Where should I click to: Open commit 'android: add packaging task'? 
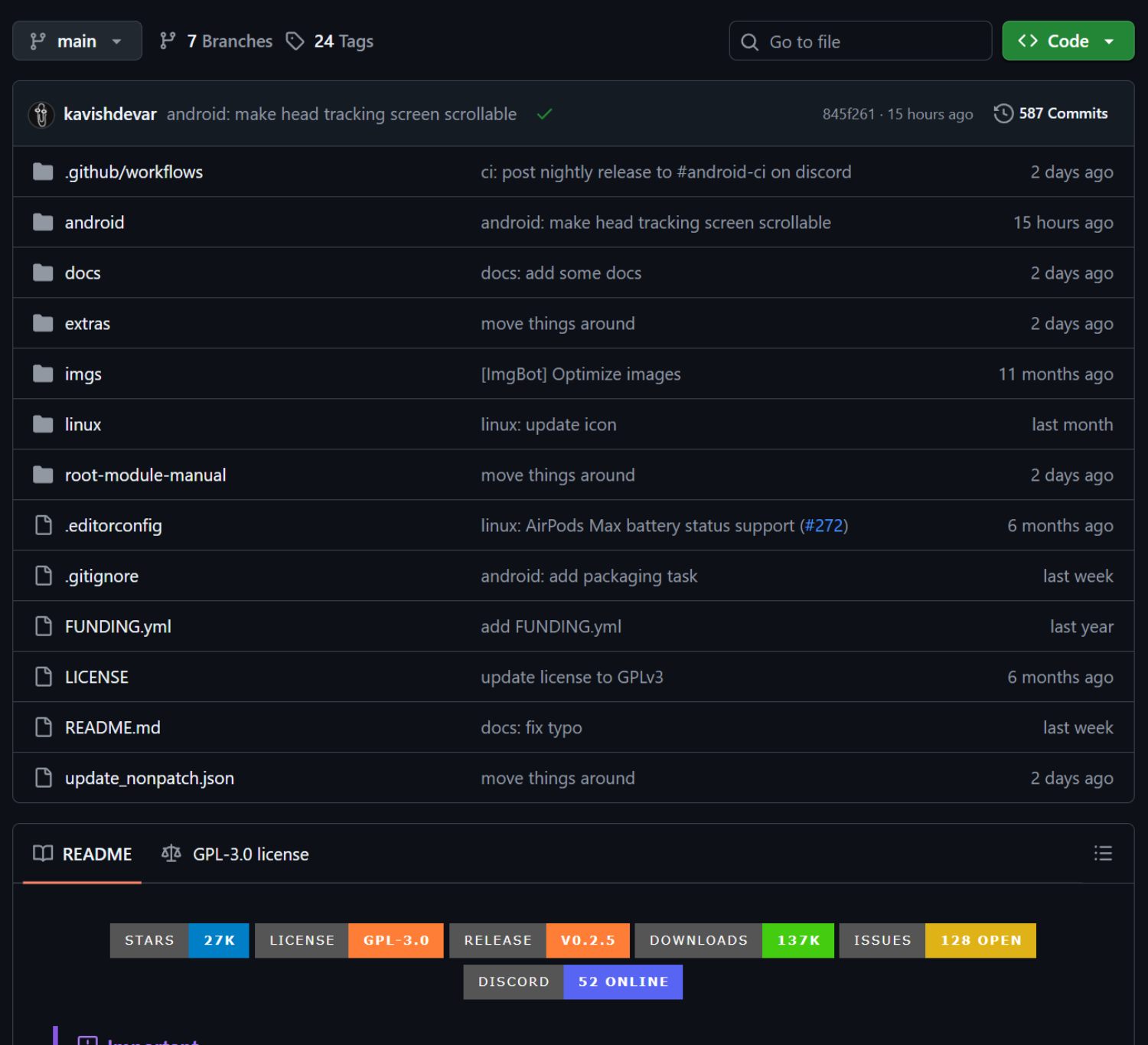(589, 576)
